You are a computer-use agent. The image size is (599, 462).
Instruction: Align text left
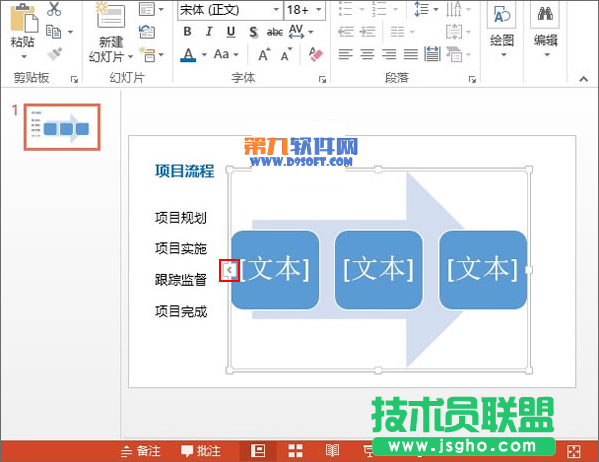coord(346,54)
